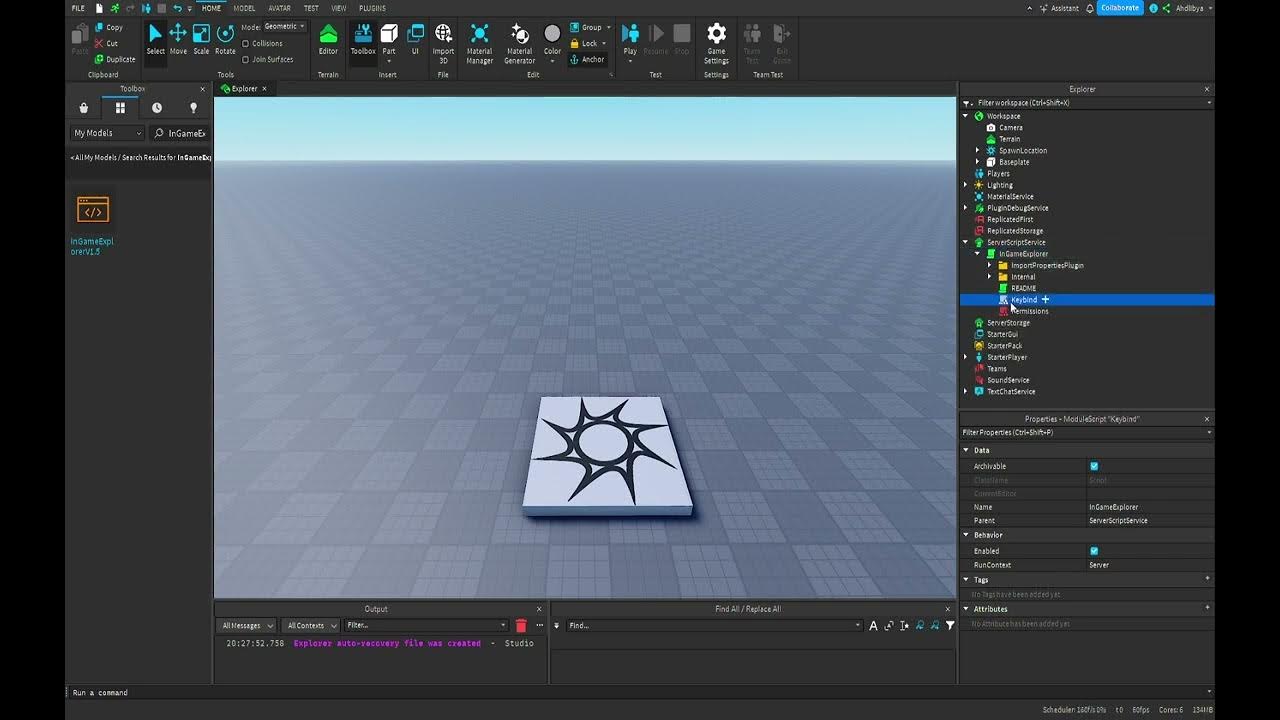The image size is (1280, 720).
Task: Clear output with the red trash icon
Action: coord(521,625)
